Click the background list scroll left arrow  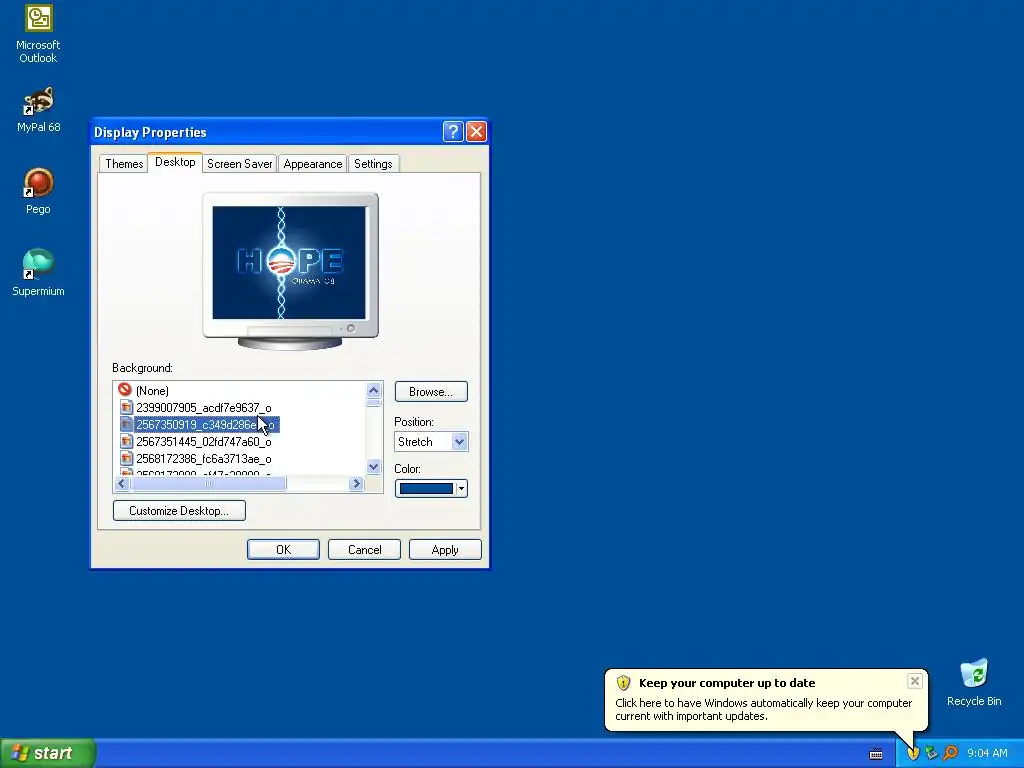click(x=122, y=483)
